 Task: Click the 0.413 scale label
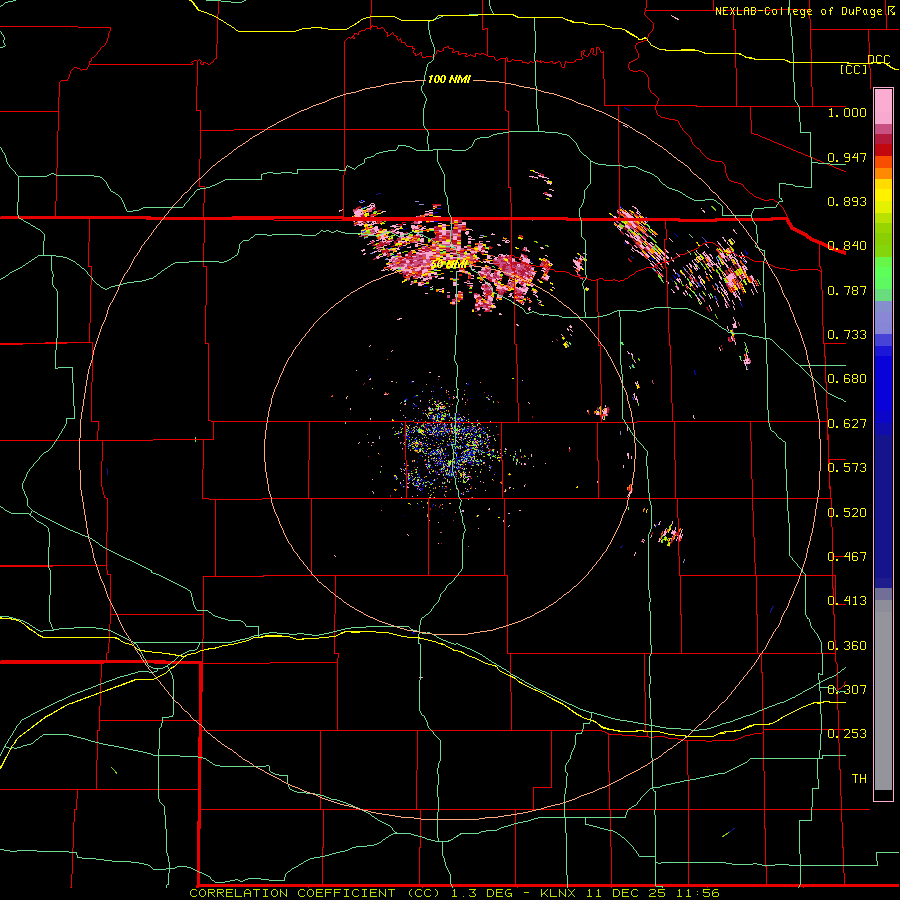click(847, 601)
